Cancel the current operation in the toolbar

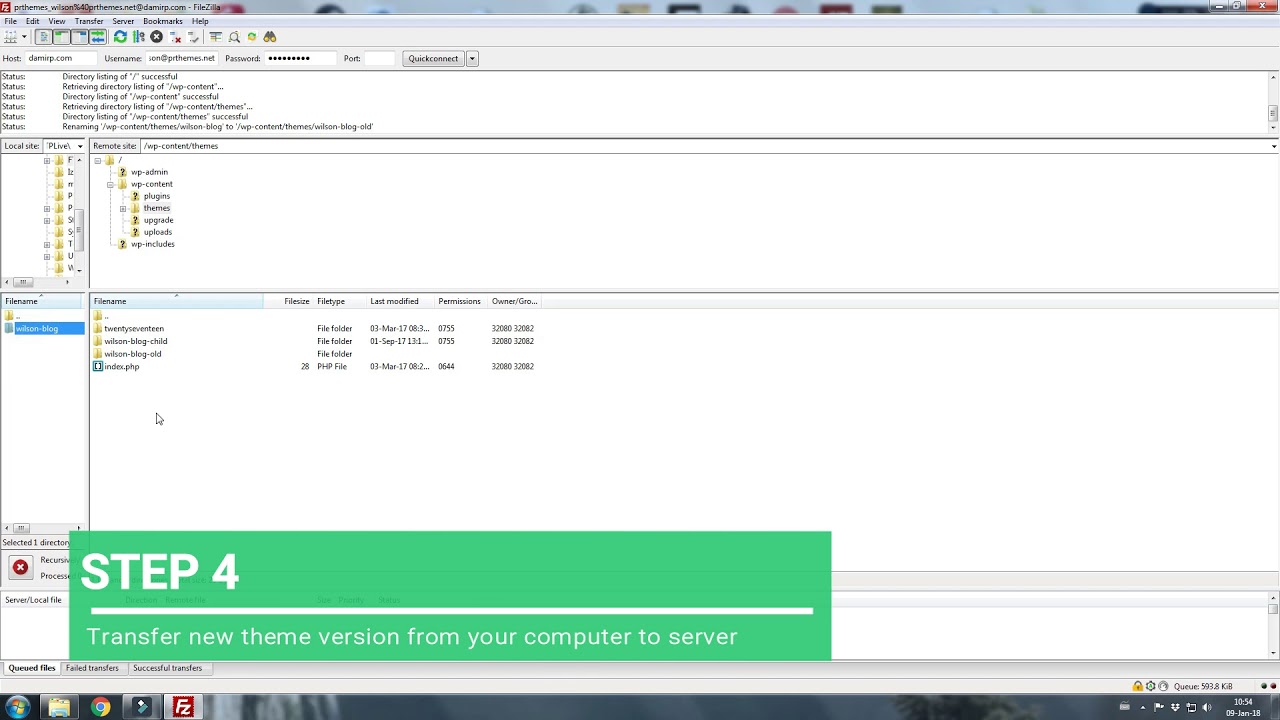coord(156,37)
